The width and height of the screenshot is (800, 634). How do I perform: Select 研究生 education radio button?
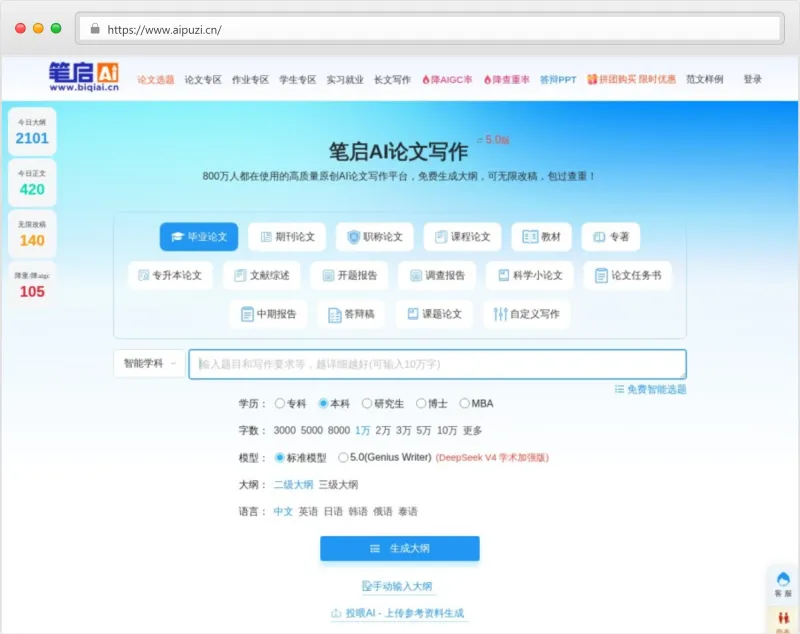[x=367, y=403]
